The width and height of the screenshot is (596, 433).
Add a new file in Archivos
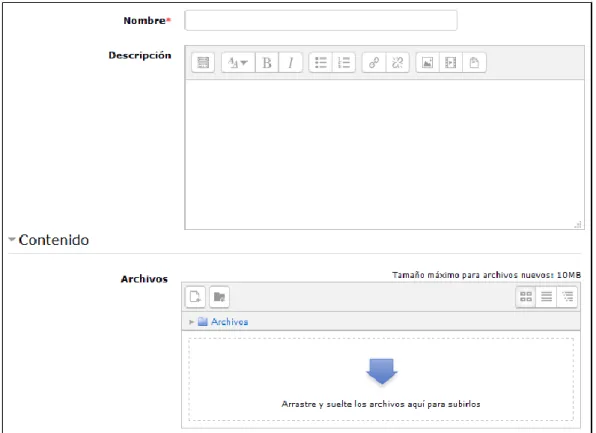195,297
